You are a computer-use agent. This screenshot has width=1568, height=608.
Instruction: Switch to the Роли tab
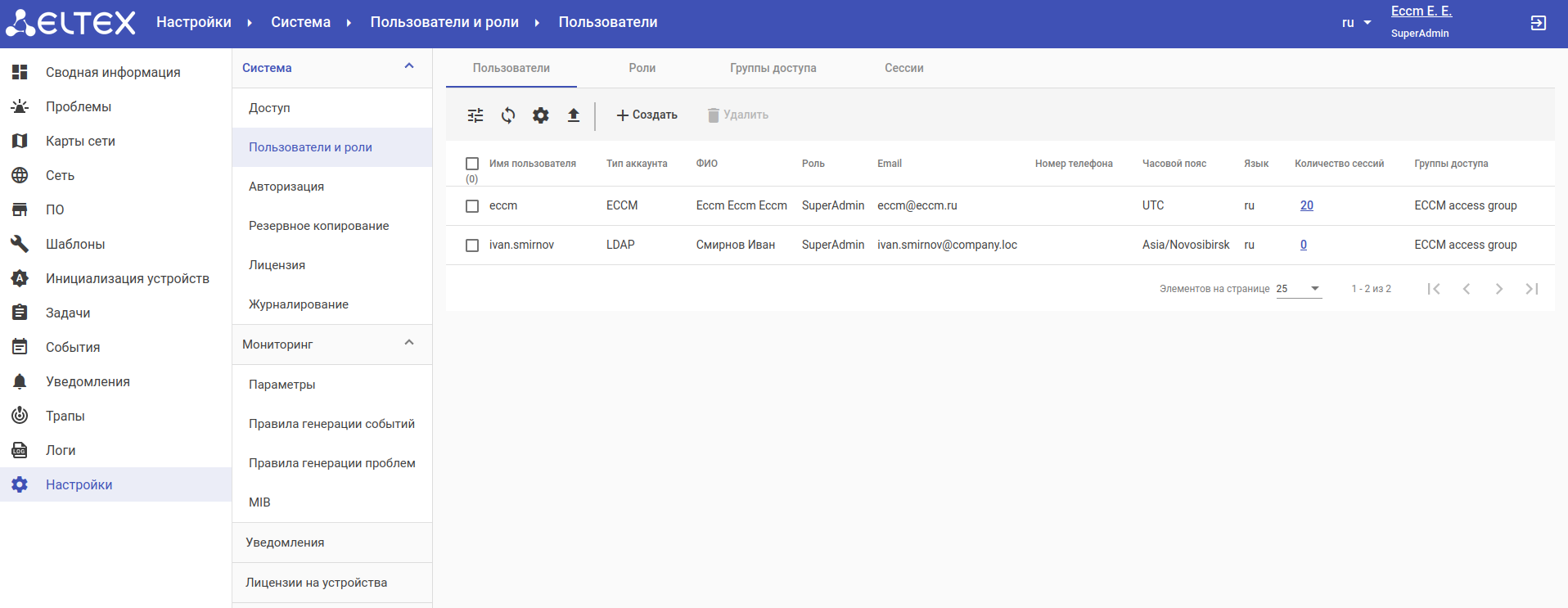642,68
